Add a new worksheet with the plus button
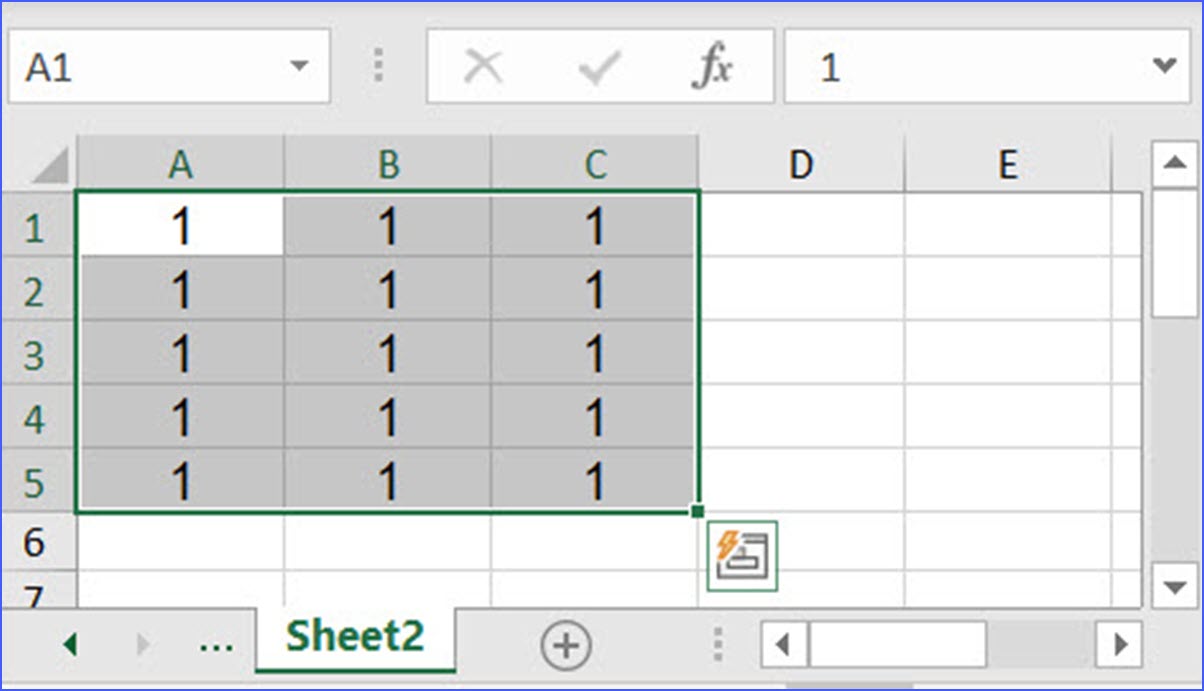Screen dimensions: 1204x691 pos(566,645)
